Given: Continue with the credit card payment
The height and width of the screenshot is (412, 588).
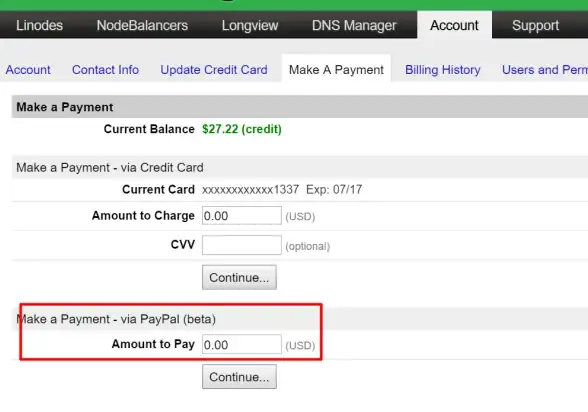Looking at the screenshot, I should click(239, 277).
